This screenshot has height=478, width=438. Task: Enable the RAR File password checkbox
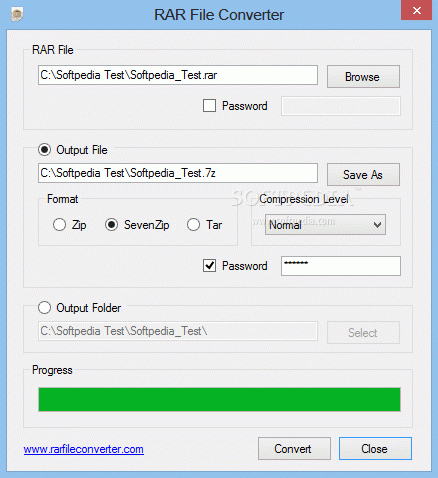click(209, 106)
